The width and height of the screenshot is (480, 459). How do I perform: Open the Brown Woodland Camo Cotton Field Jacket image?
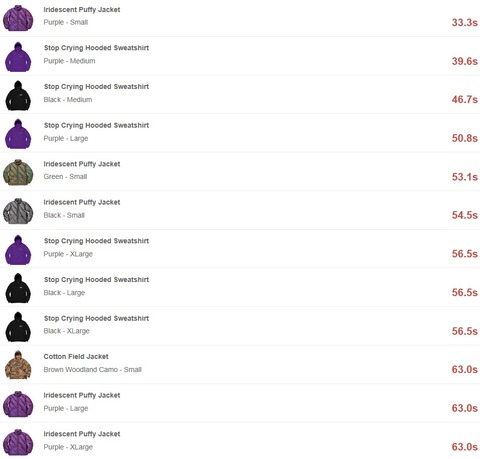pos(18,365)
